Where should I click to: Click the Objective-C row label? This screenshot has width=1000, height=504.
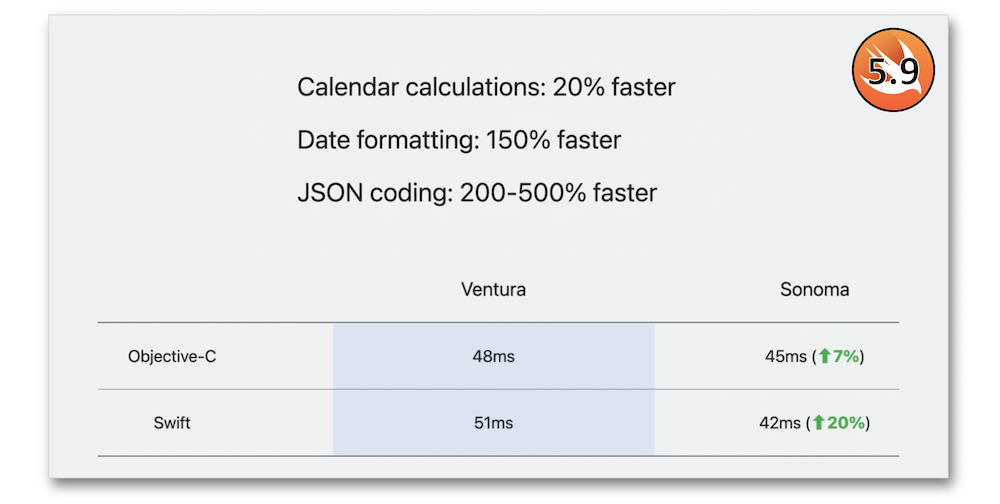pos(172,356)
